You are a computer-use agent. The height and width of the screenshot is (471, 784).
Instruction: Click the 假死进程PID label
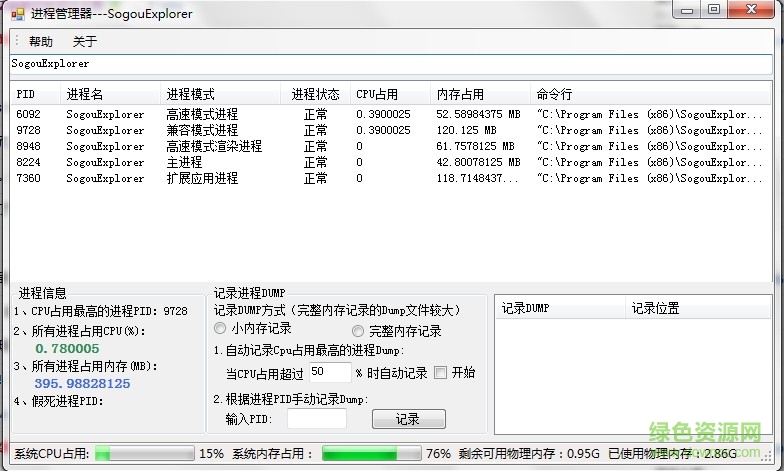[x=58, y=401]
